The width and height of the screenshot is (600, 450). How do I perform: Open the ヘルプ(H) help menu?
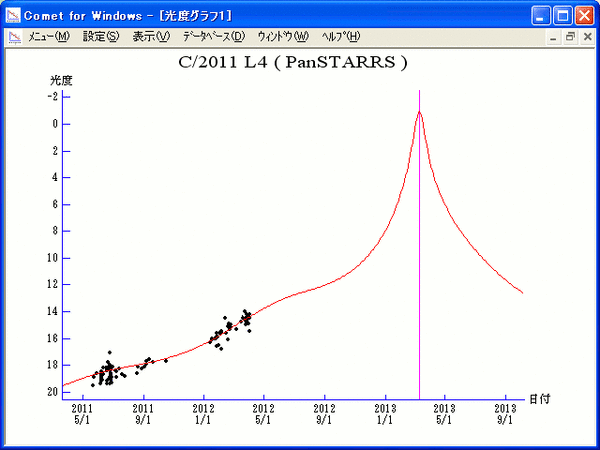click(341, 36)
